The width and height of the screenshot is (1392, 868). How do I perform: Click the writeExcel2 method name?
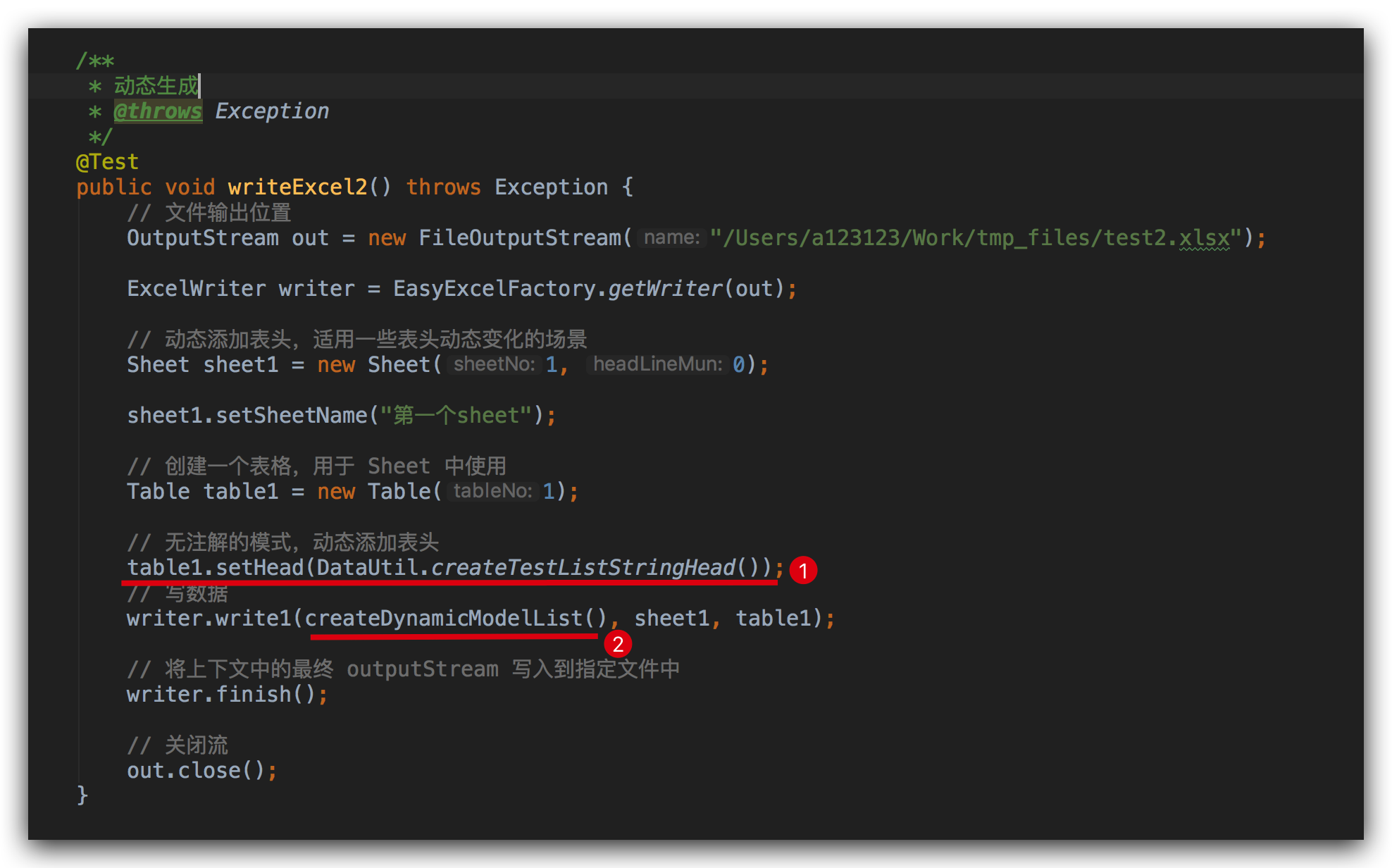tap(297, 187)
